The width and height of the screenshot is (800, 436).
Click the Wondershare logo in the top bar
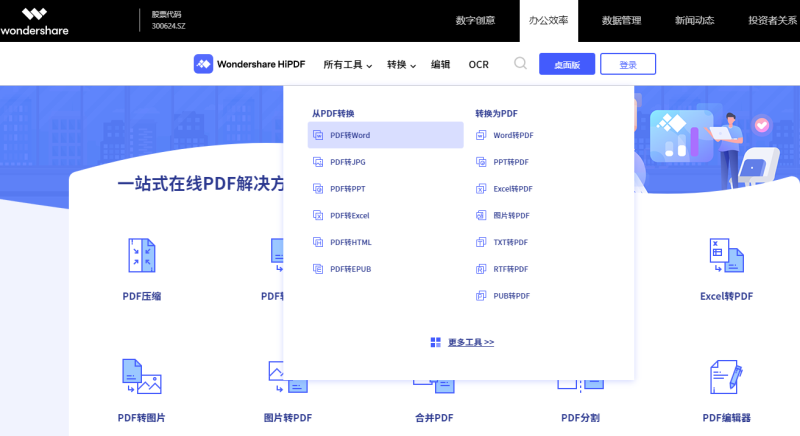coord(34,21)
